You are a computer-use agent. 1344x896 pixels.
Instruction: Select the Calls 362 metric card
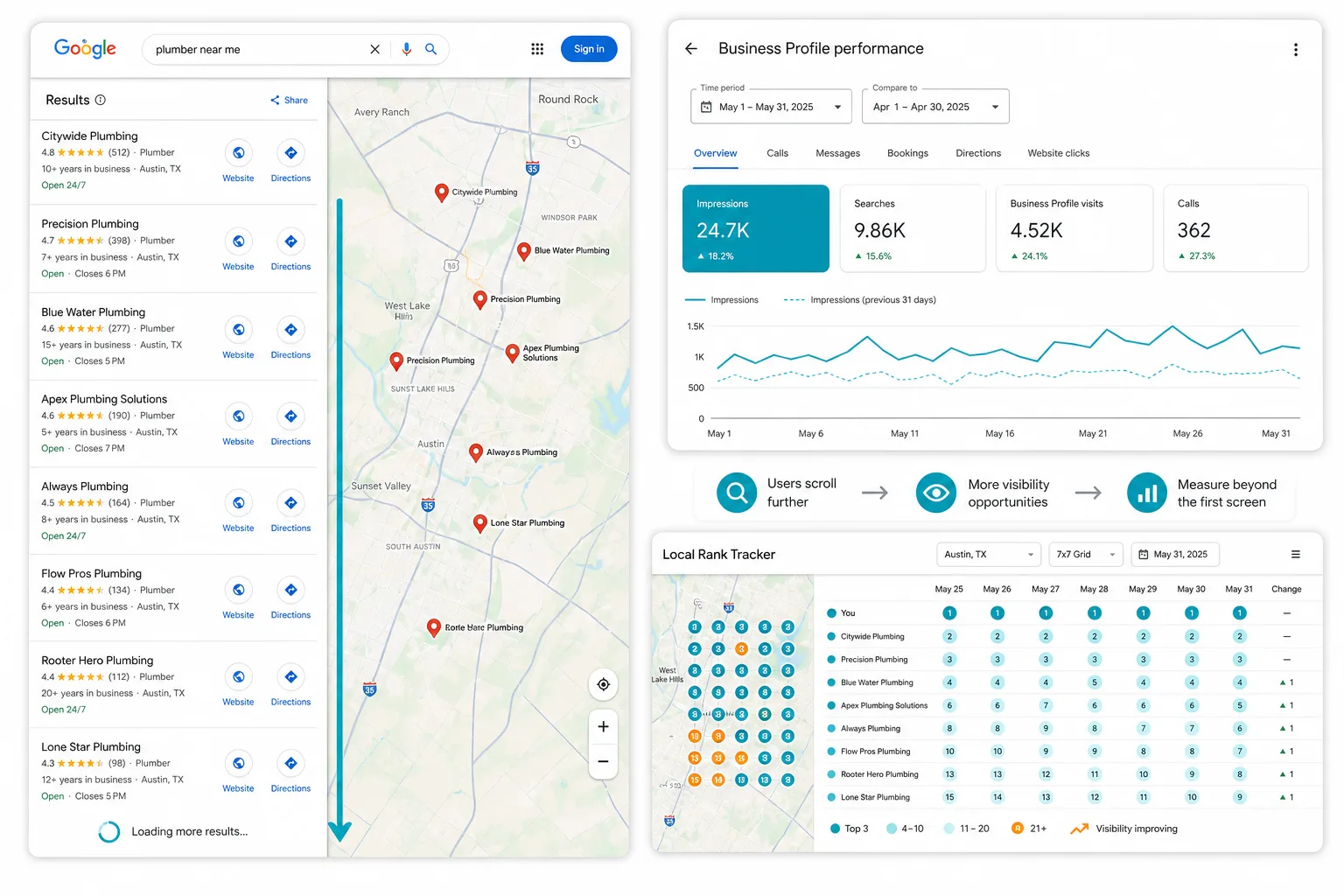(1235, 228)
